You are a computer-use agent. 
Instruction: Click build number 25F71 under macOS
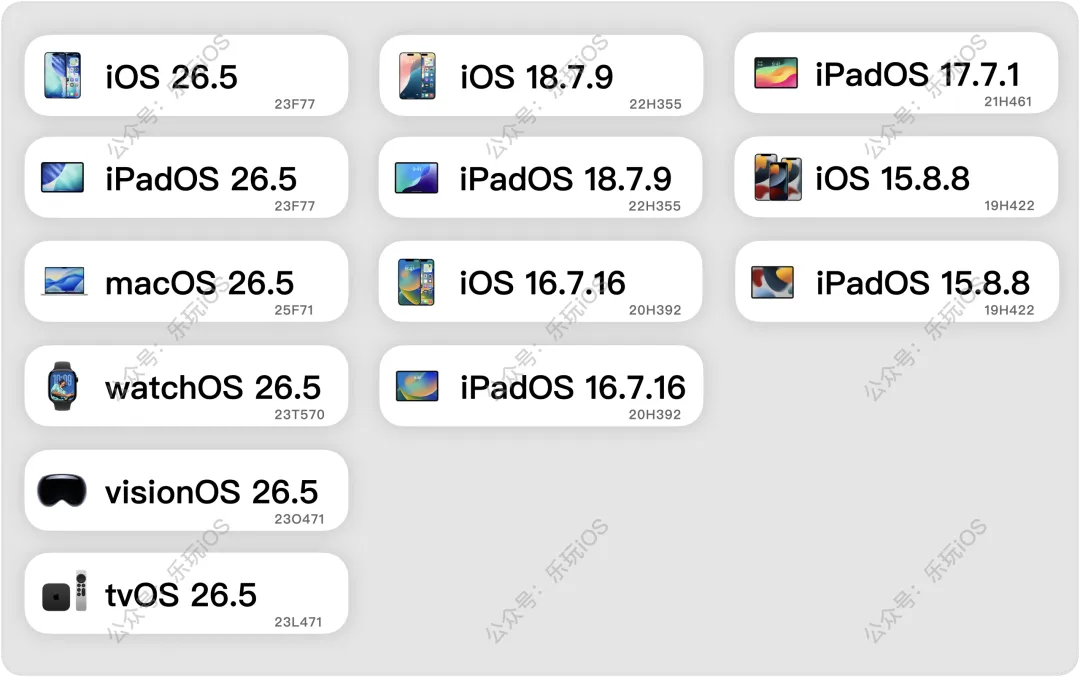(x=293, y=310)
